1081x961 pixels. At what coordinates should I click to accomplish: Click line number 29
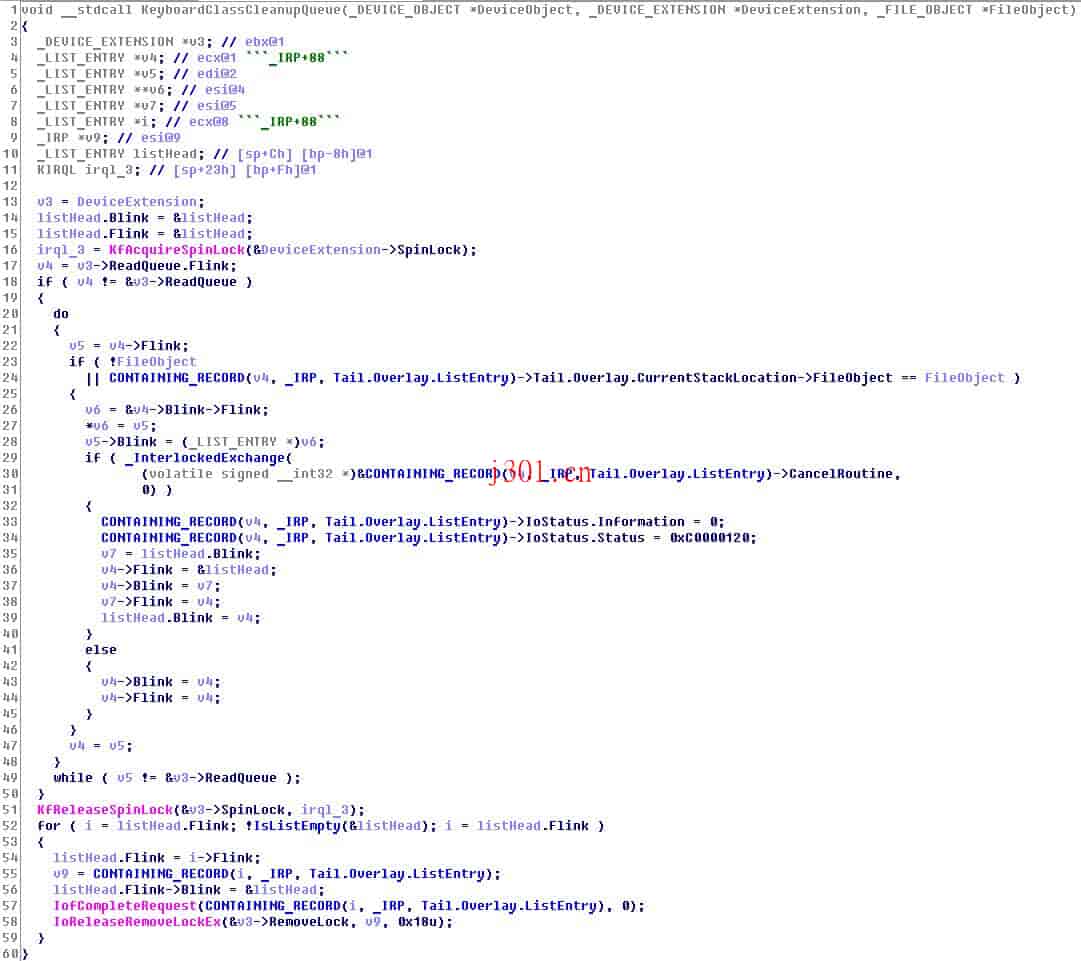(x=10, y=458)
